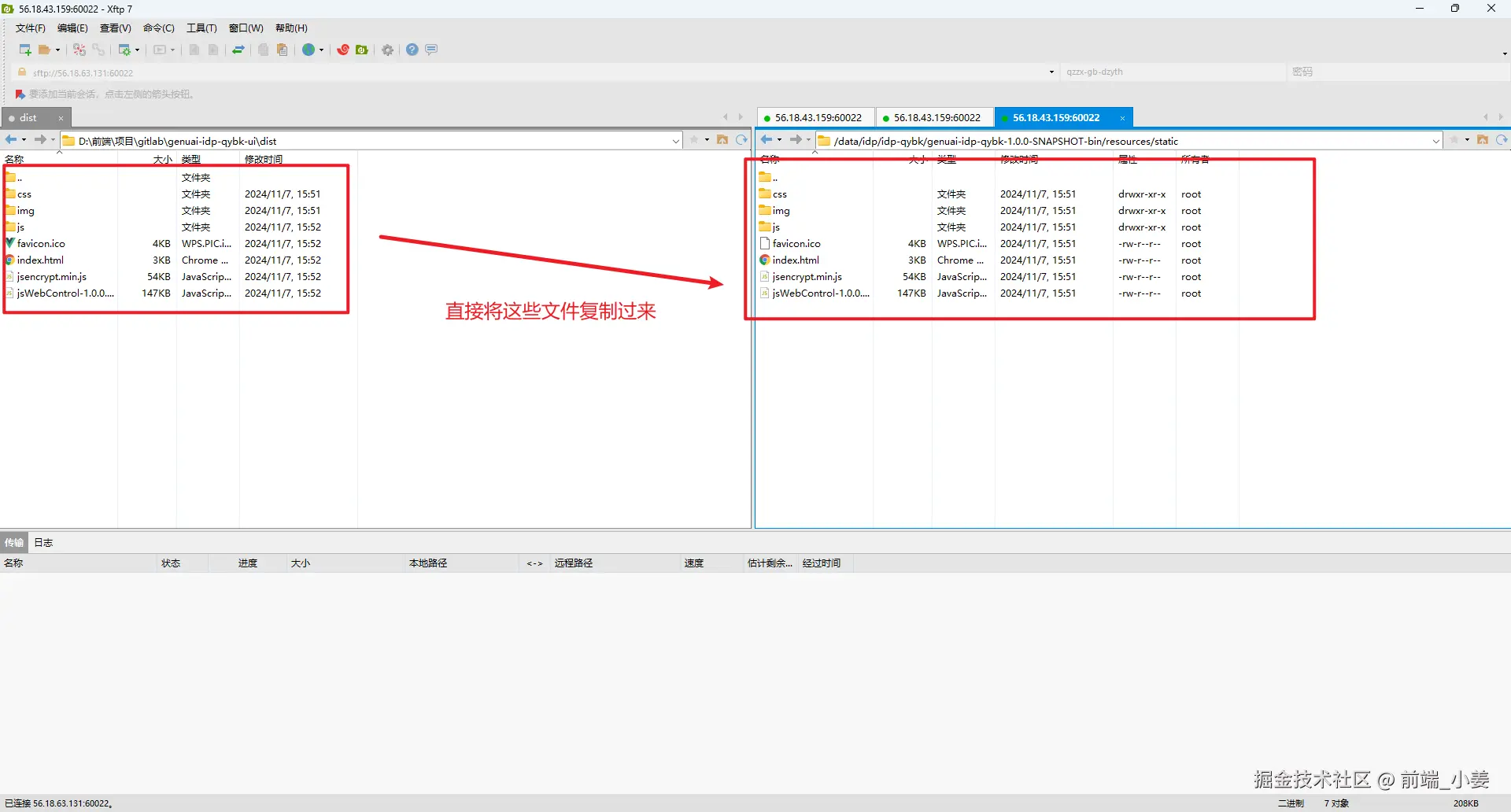Create a new session in Xftp
Viewport: 1511px width, 812px height.
(x=24, y=50)
